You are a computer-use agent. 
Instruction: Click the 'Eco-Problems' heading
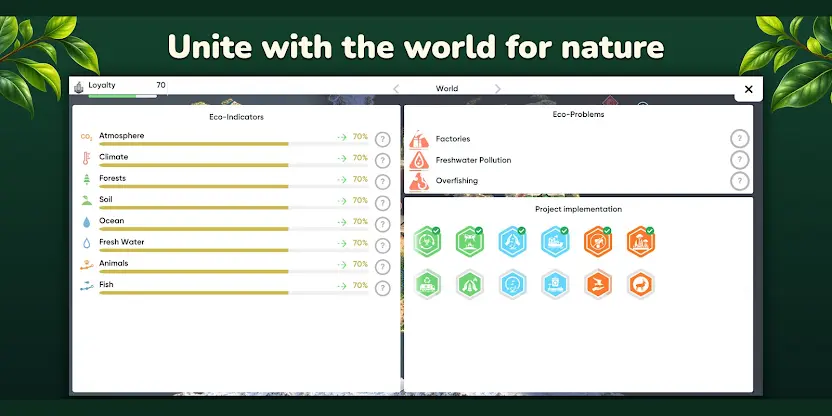578,114
